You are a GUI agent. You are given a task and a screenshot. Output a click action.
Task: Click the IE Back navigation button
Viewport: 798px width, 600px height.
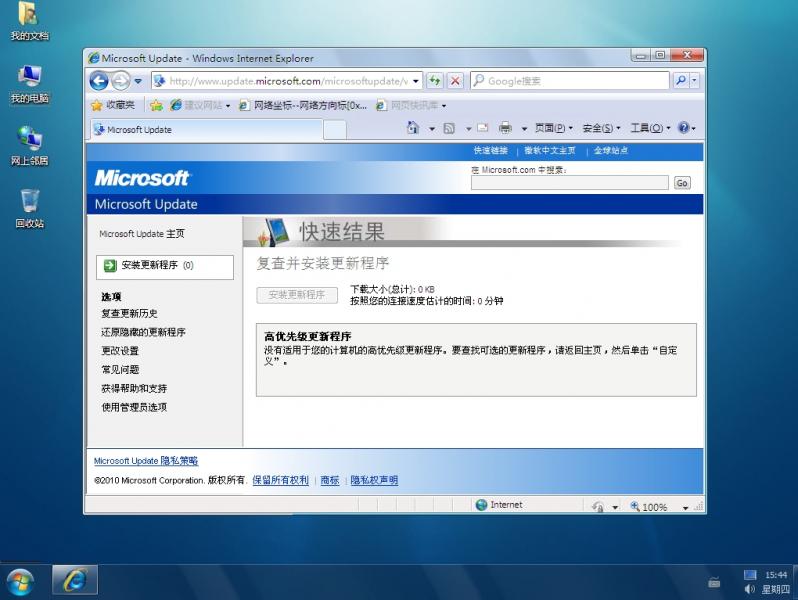(x=99, y=81)
